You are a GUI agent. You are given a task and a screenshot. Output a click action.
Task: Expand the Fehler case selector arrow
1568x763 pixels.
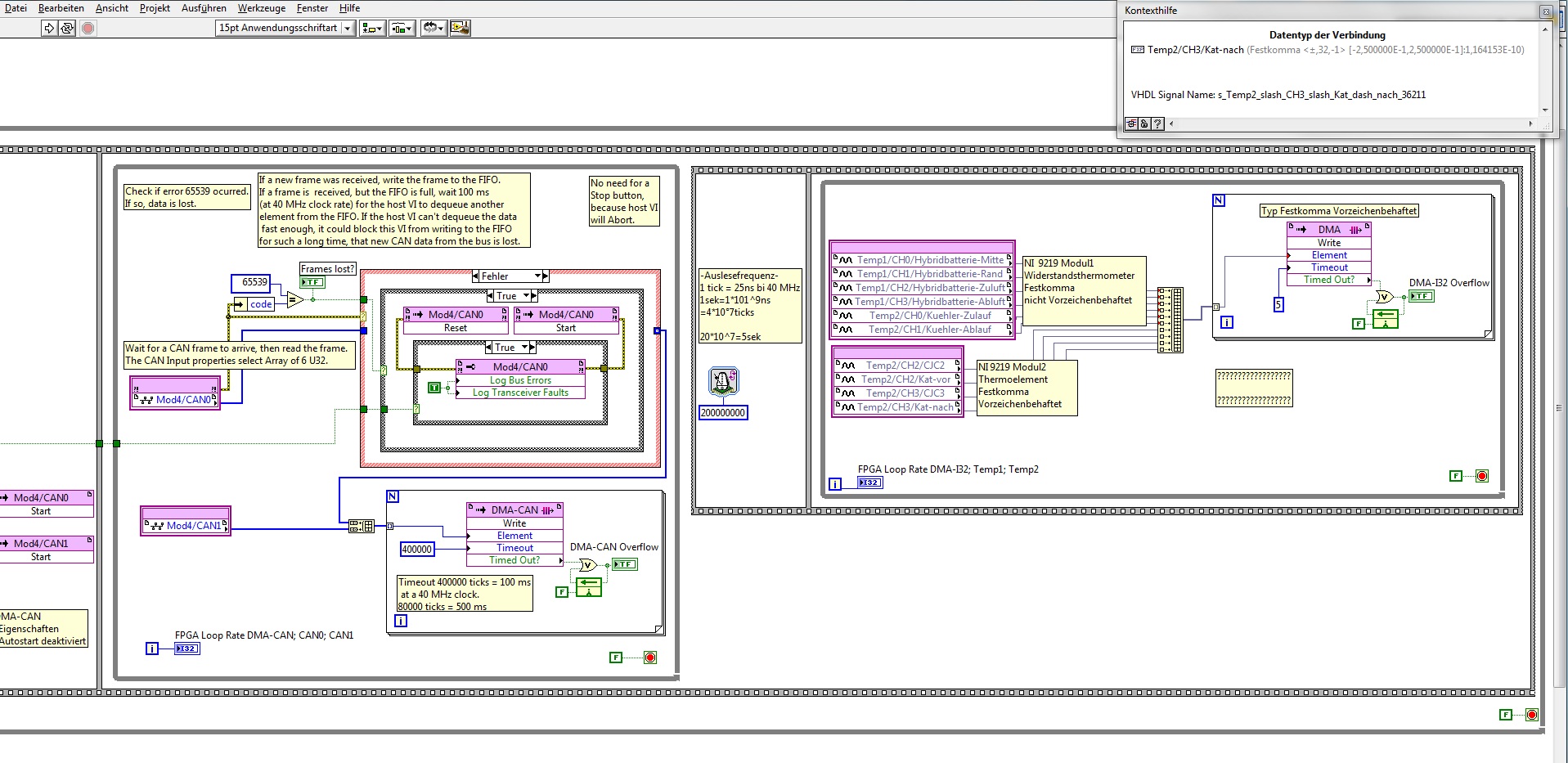tap(538, 276)
